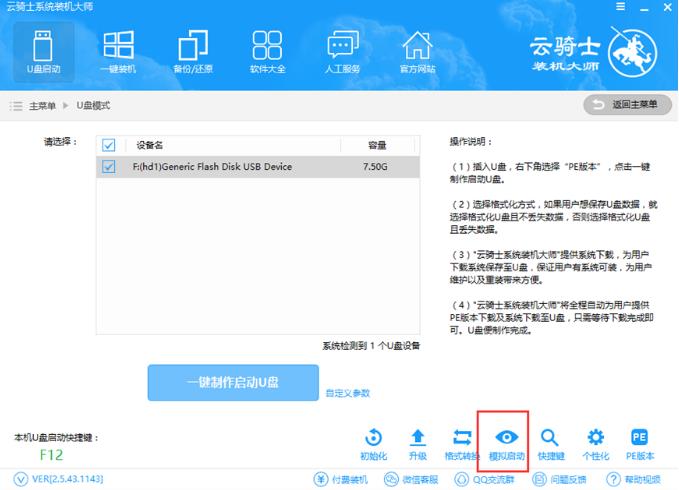Image resolution: width=679 pixels, height=490 pixels.
Task: Open the 人工服务 chat section
Action: [x=343, y=52]
